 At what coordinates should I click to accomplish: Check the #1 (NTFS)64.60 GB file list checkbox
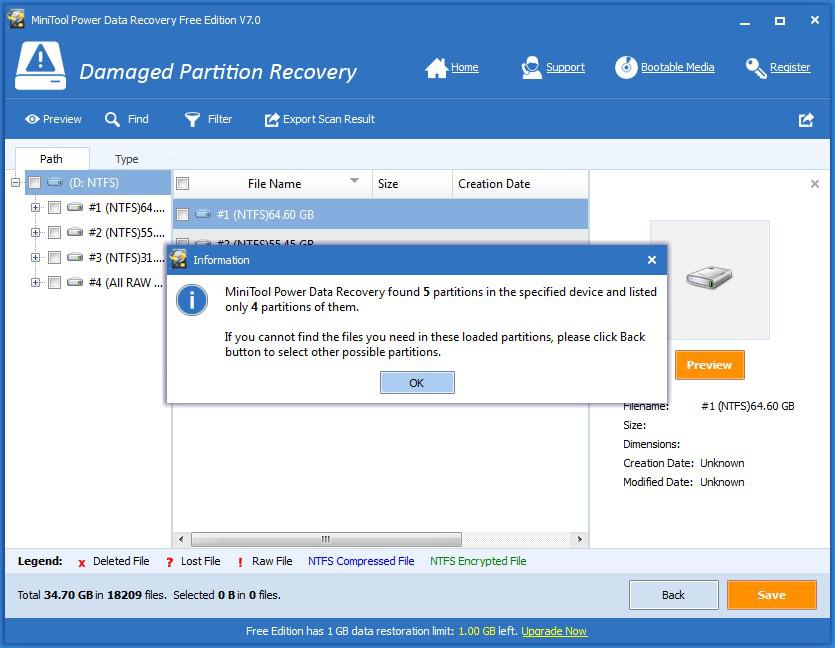tap(183, 214)
